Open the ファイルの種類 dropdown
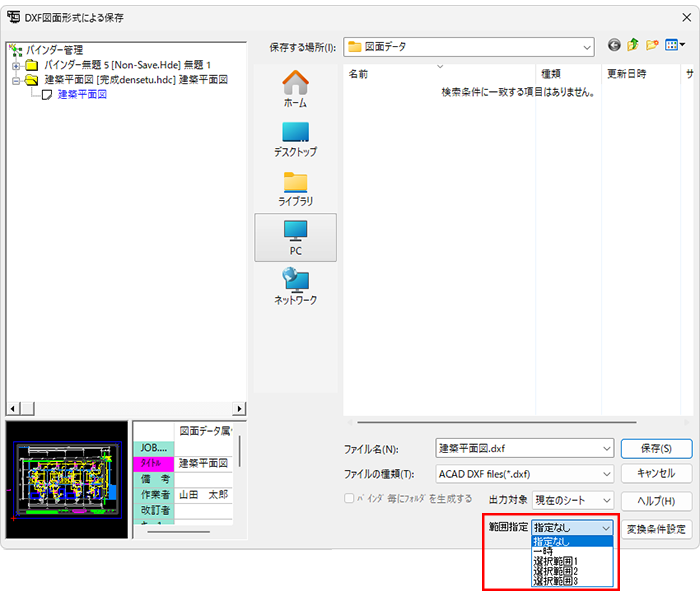Screen dimensions: 700x597 tap(525, 474)
